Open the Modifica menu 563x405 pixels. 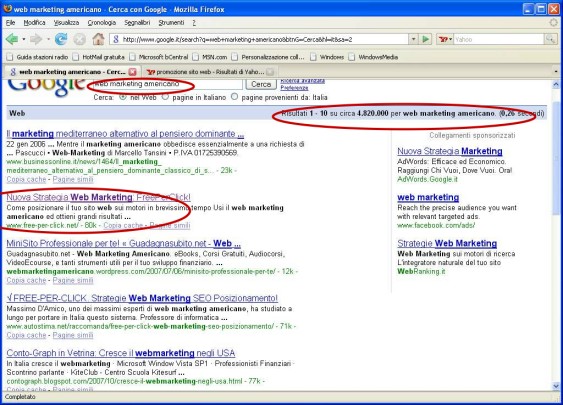coord(34,23)
